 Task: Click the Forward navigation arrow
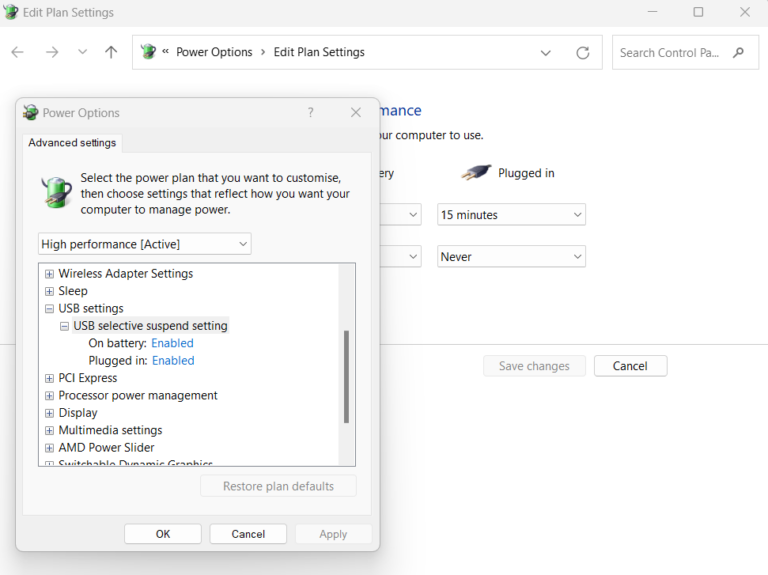point(51,52)
